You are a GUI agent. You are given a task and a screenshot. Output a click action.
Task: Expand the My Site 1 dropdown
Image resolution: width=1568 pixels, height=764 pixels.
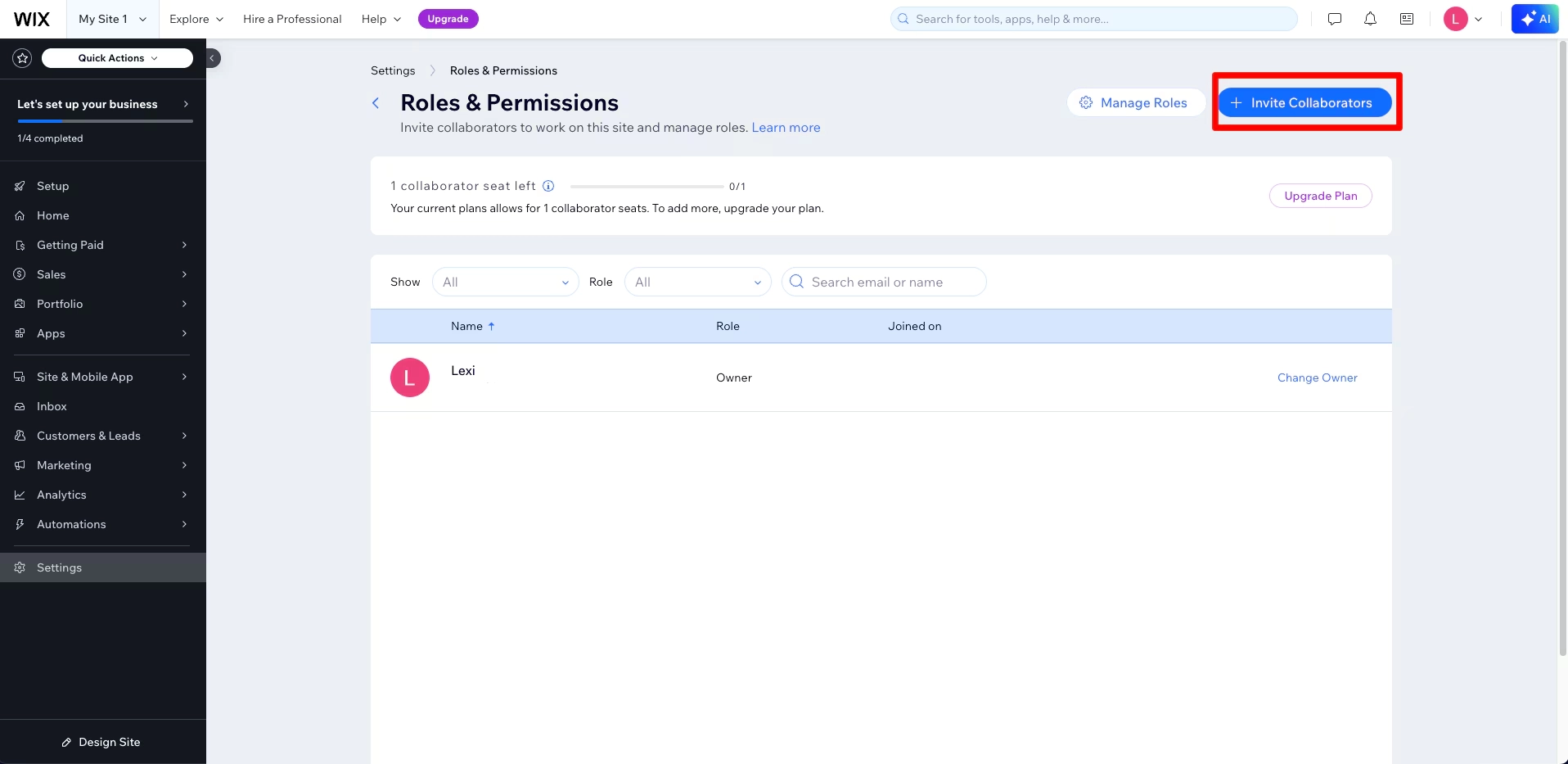pos(112,19)
